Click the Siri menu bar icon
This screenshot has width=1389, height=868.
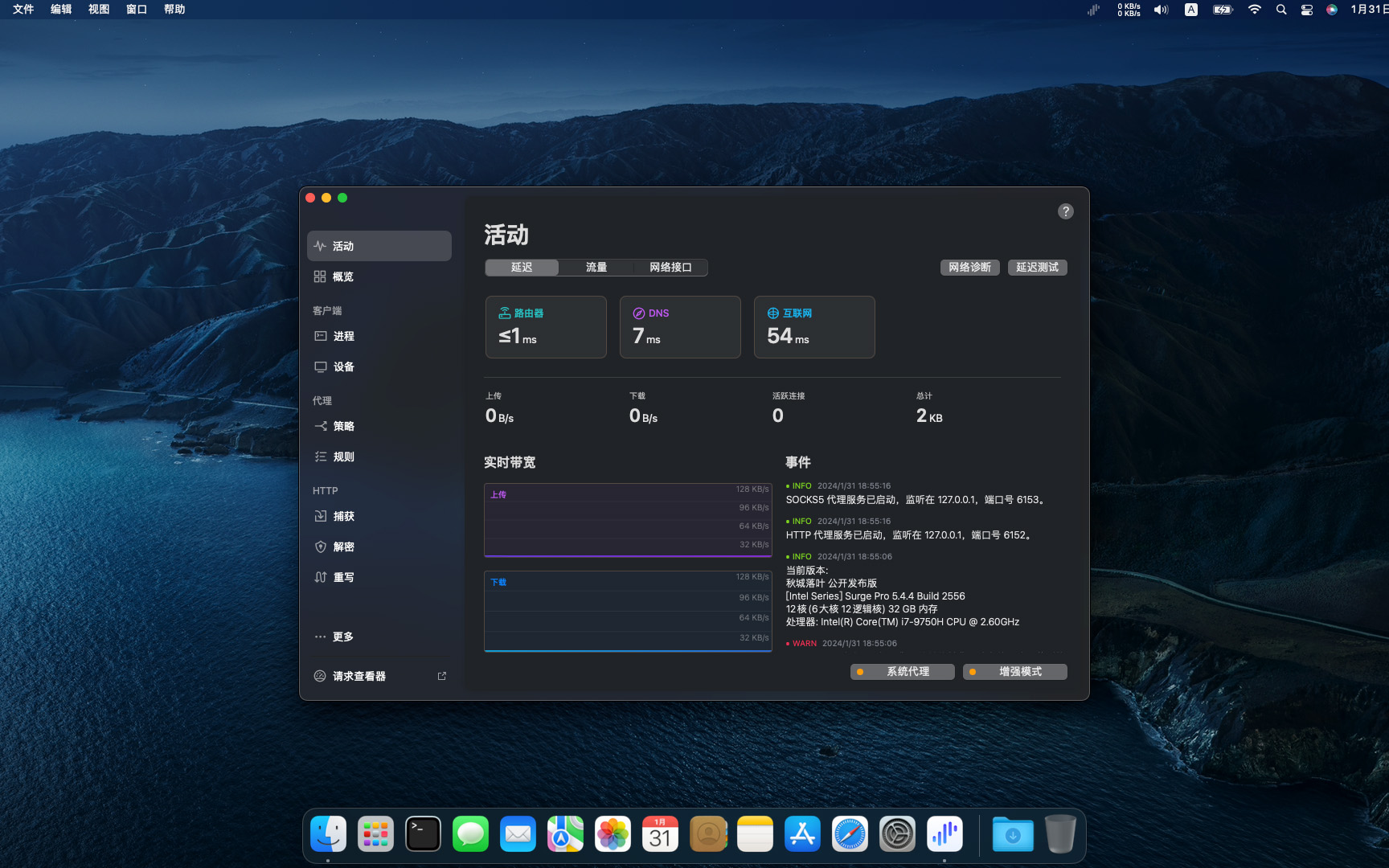tap(1332, 10)
